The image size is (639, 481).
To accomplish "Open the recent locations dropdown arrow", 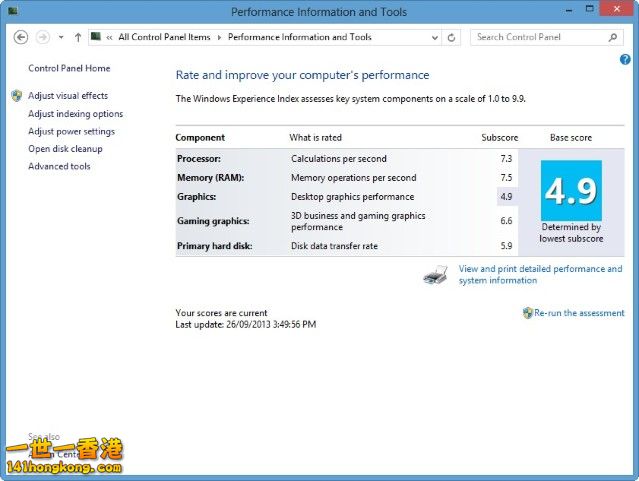I will (x=61, y=37).
